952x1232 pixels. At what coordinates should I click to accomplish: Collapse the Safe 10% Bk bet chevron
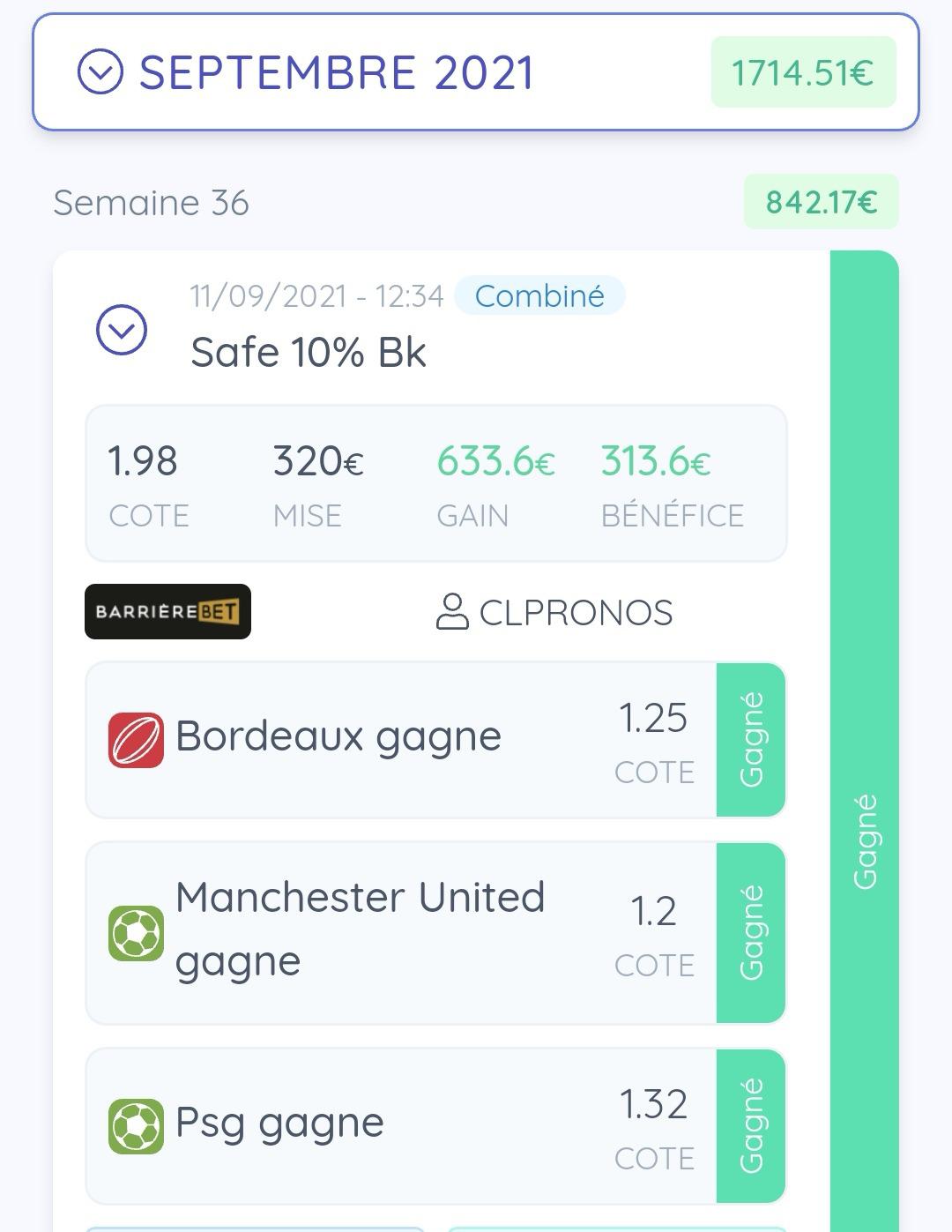click(122, 330)
